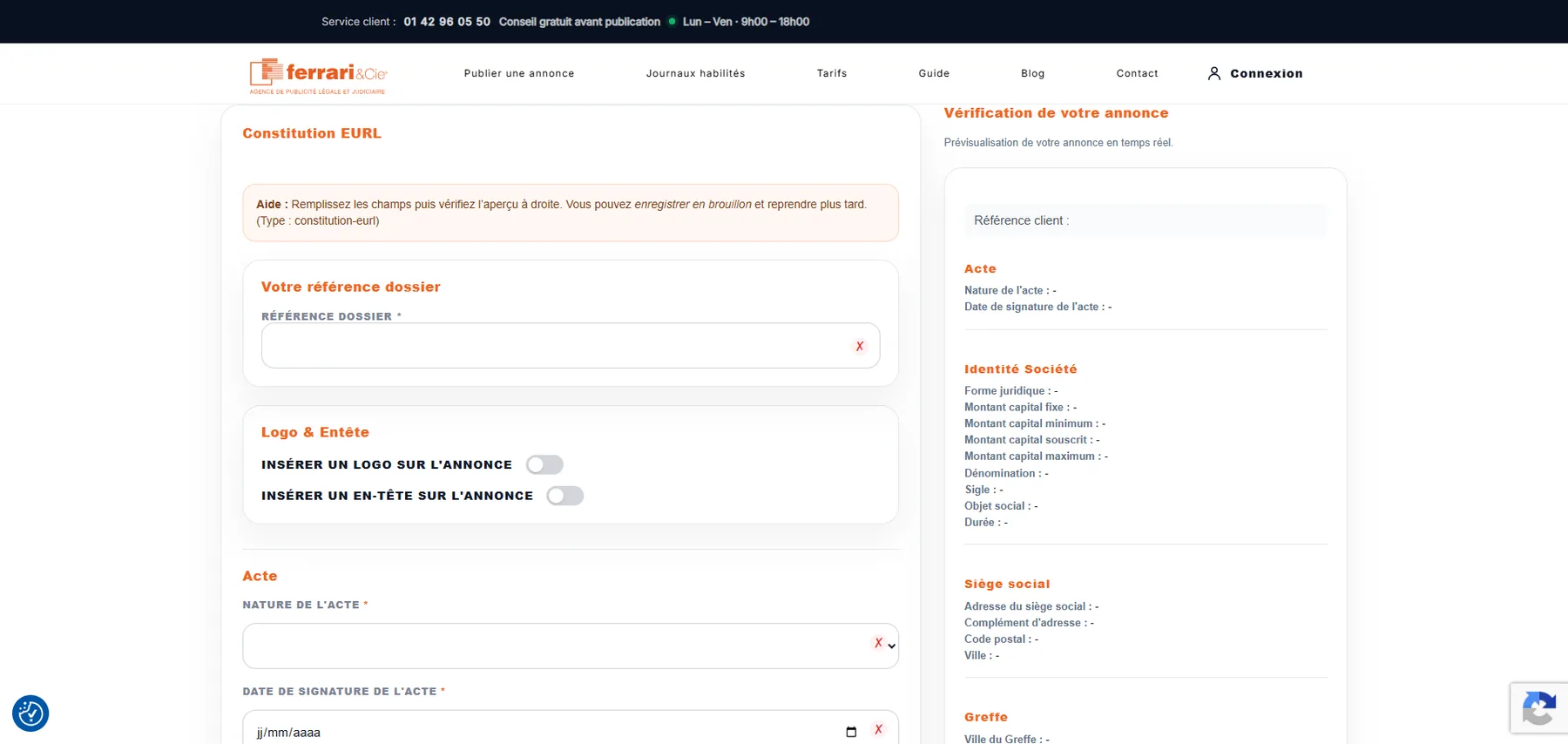The image size is (1568, 744).
Task: Clear the Référence dossier field with X
Action: tap(860, 346)
